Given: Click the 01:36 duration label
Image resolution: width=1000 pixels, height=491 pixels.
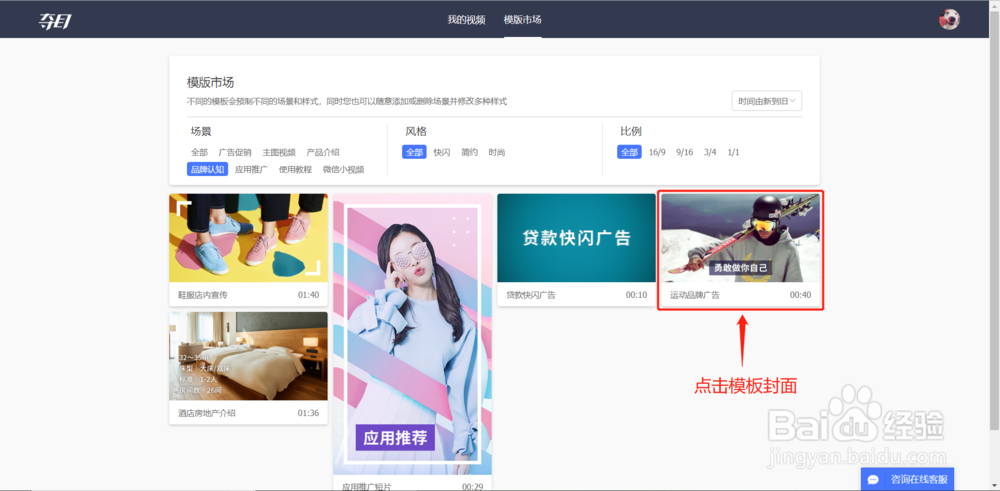Looking at the screenshot, I should click(x=308, y=413).
